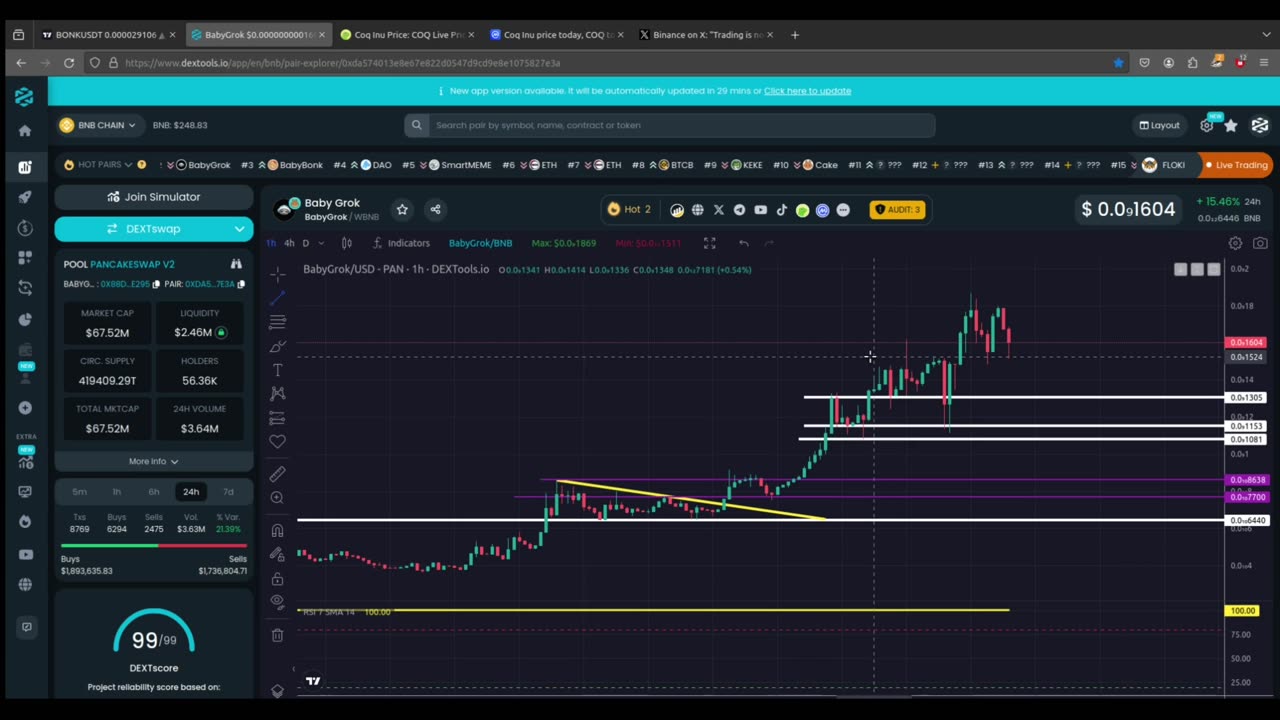Viewport: 1280px width, 720px height.
Task: Select 5m stats timeframe tab
Action: (79, 492)
